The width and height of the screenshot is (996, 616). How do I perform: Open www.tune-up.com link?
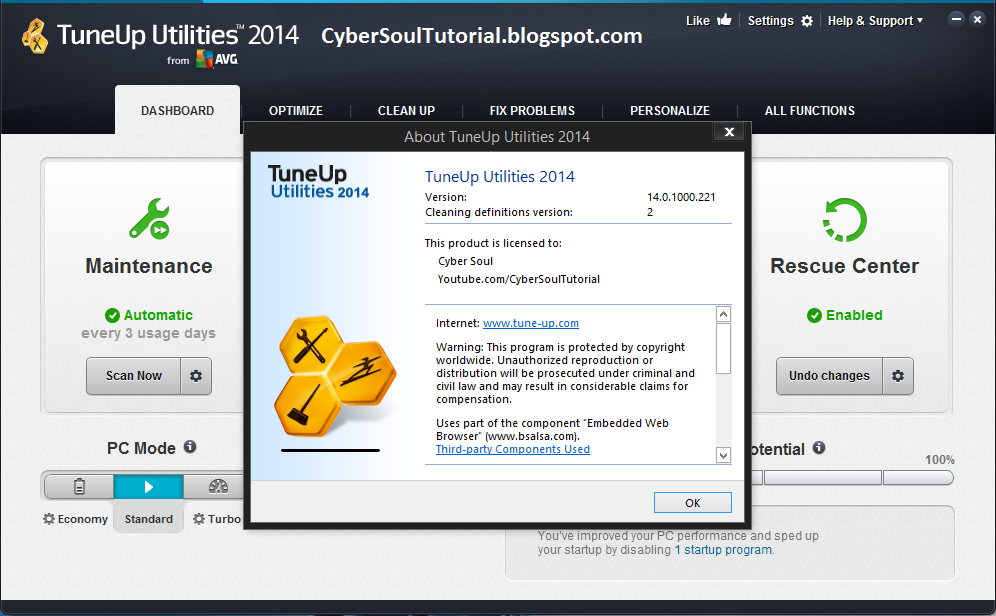[530, 323]
